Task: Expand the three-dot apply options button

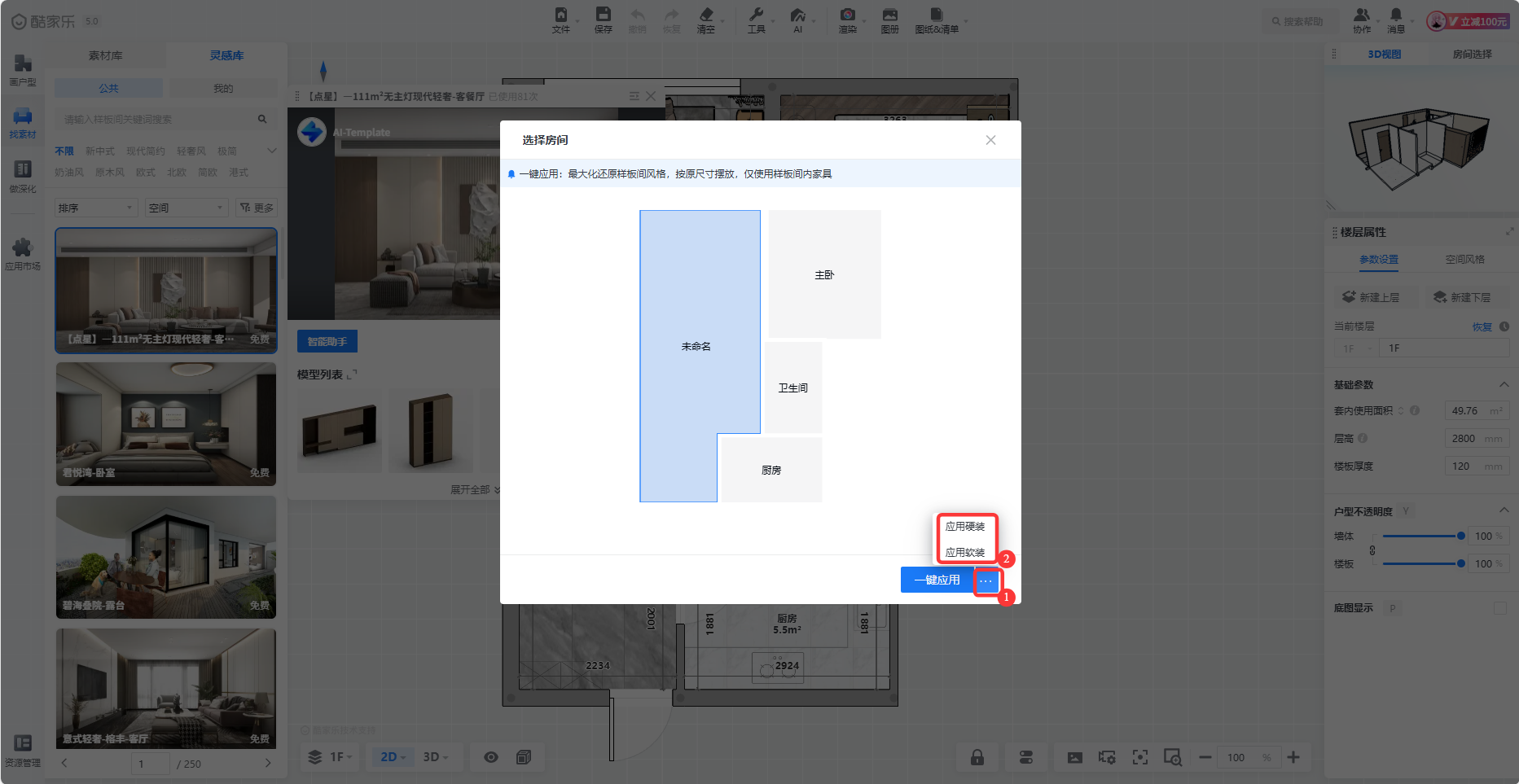Action: (x=986, y=580)
